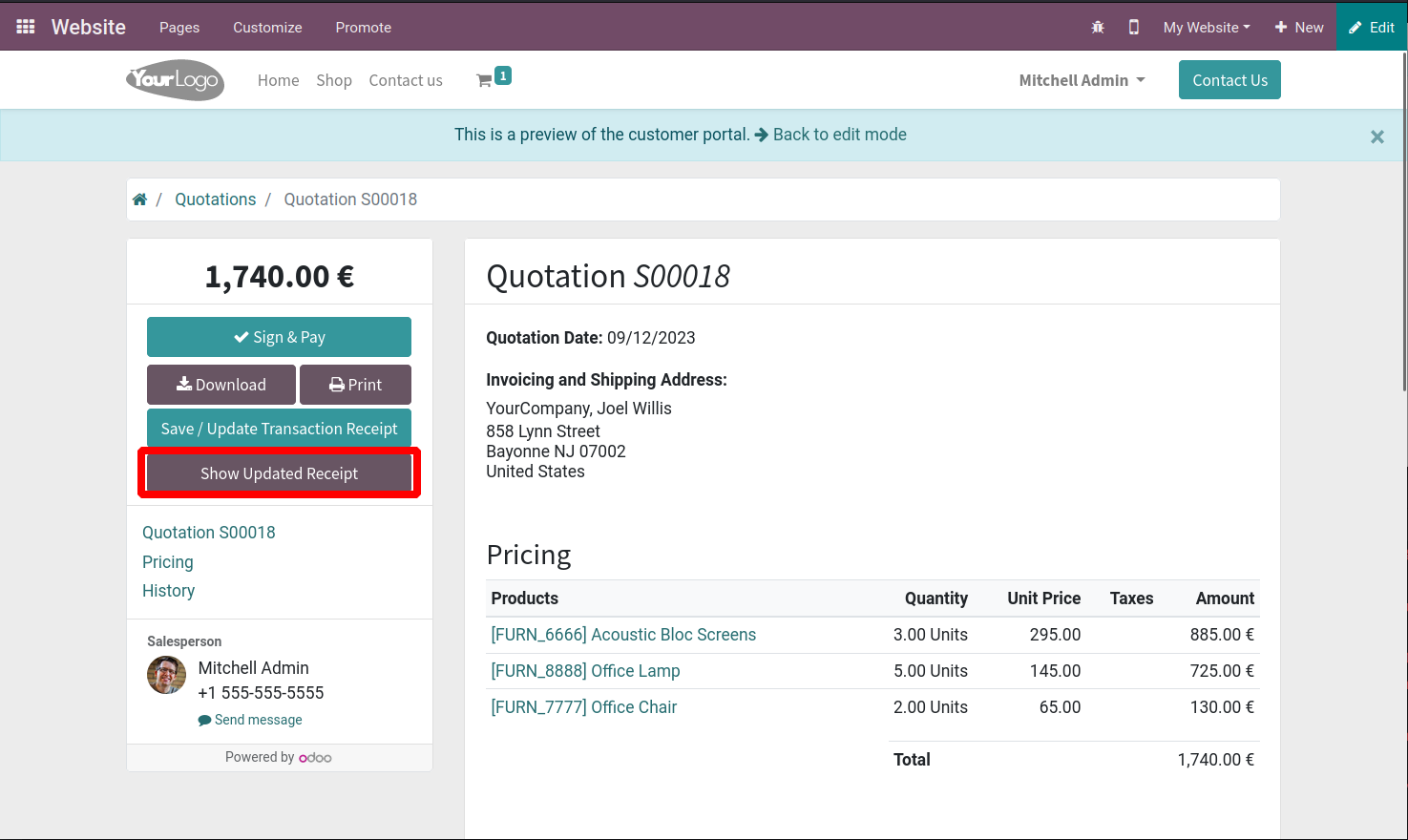The image size is (1408, 840).
Task: Open the Customize menu
Action: (x=267, y=28)
